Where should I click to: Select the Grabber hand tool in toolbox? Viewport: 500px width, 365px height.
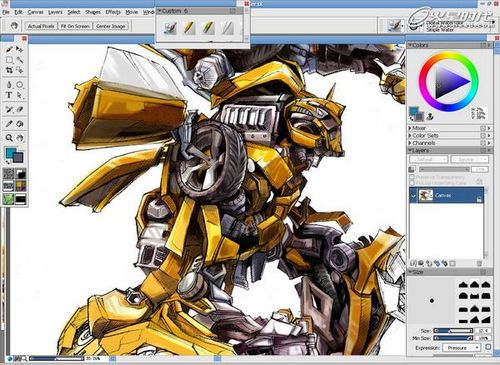point(20,138)
